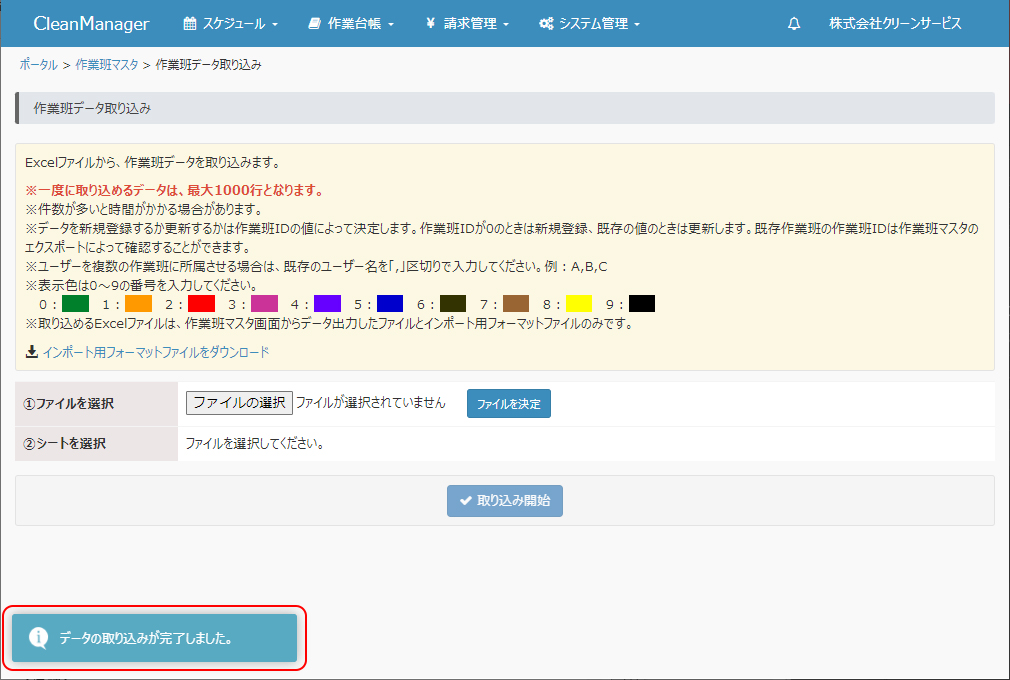
Task: Click the calendar icon beside スケジュール
Action: [x=191, y=24]
